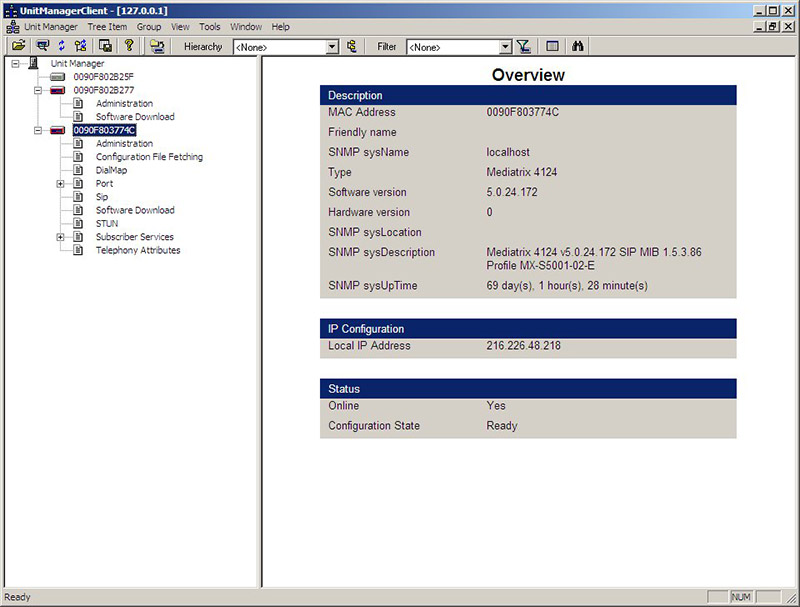Open Configuration File Fetching item
This screenshot has height=607, width=800.
(x=149, y=157)
